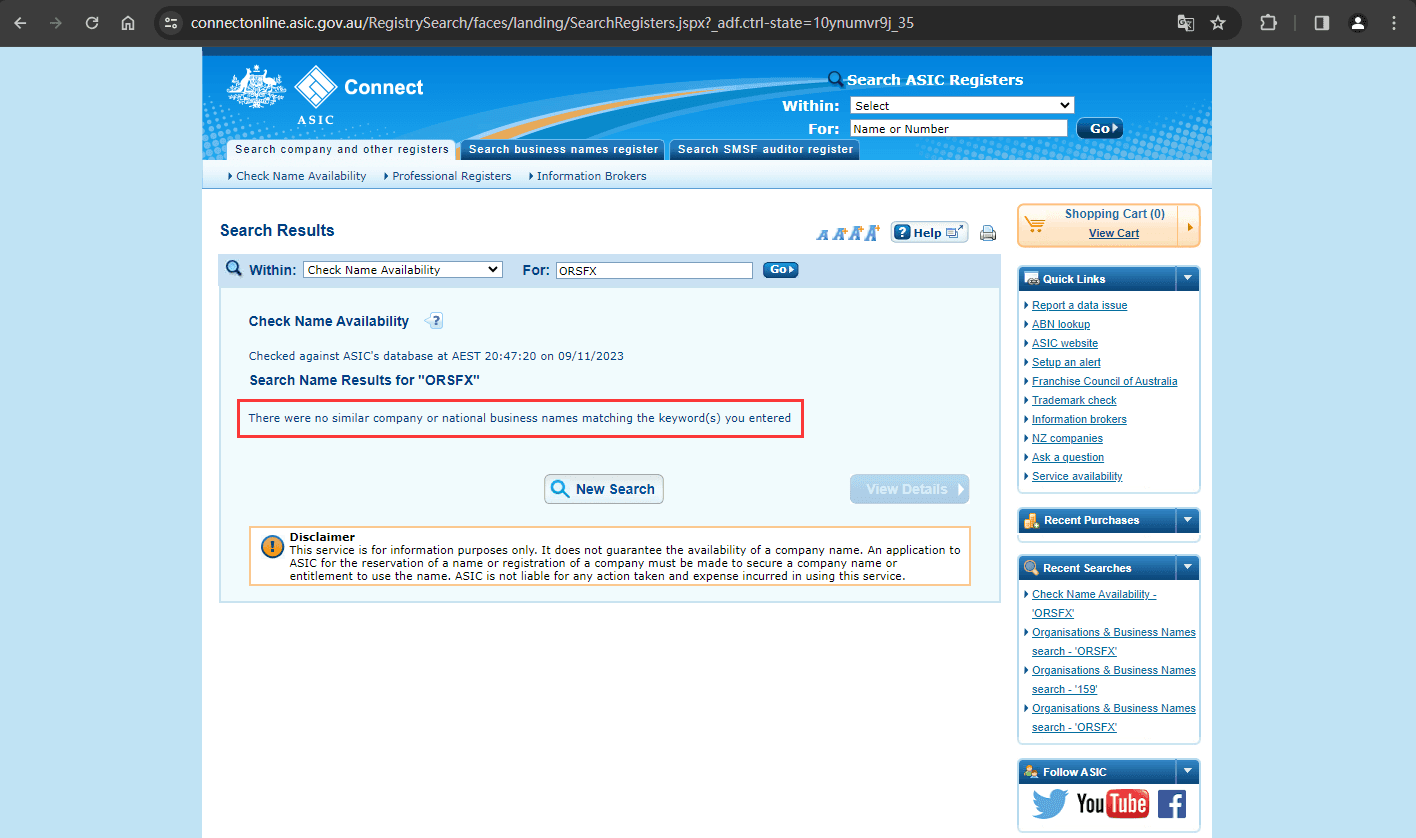Image resolution: width=1416 pixels, height=838 pixels.
Task: Open ASIC YouTube channel icon
Action: pyautogui.click(x=1112, y=804)
